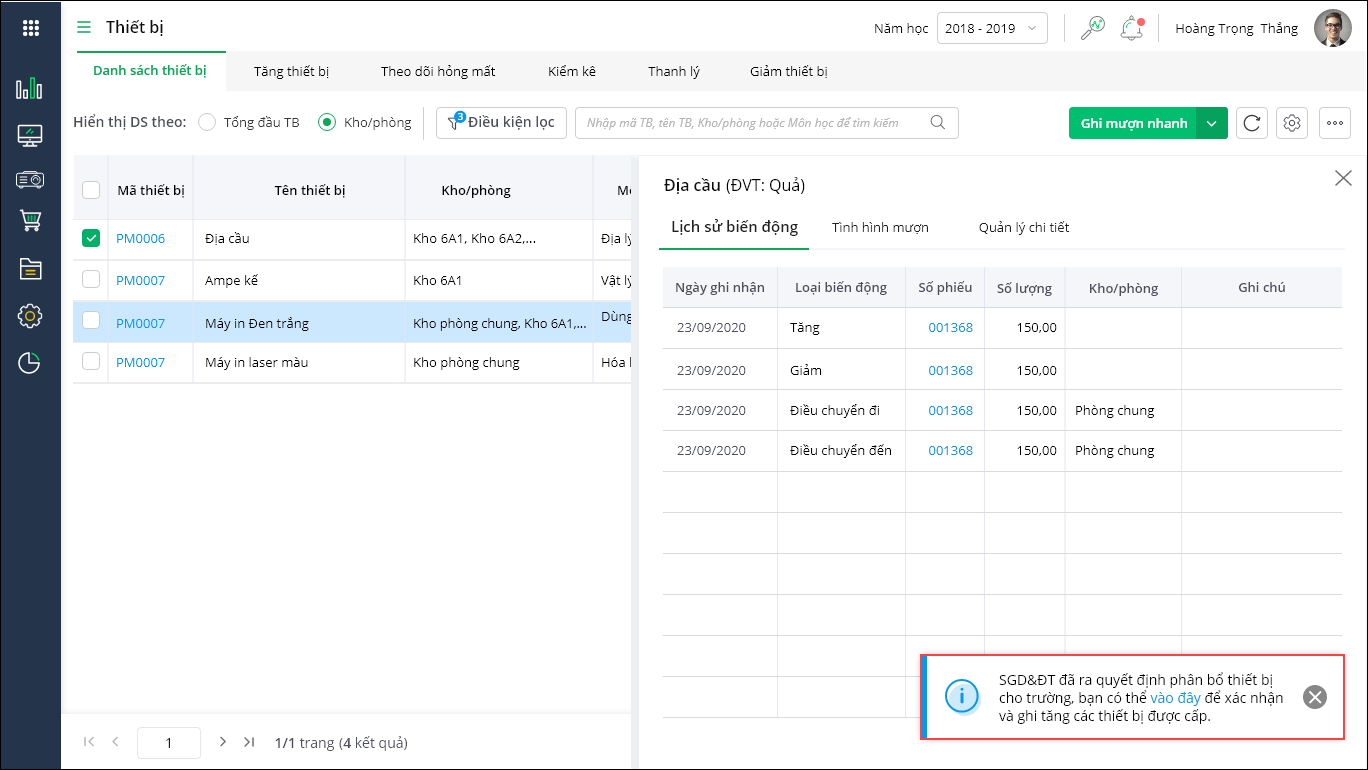The height and width of the screenshot is (770, 1368).
Task: Uncheck the Địa cầu row checkbox
Action: point(91,238)
